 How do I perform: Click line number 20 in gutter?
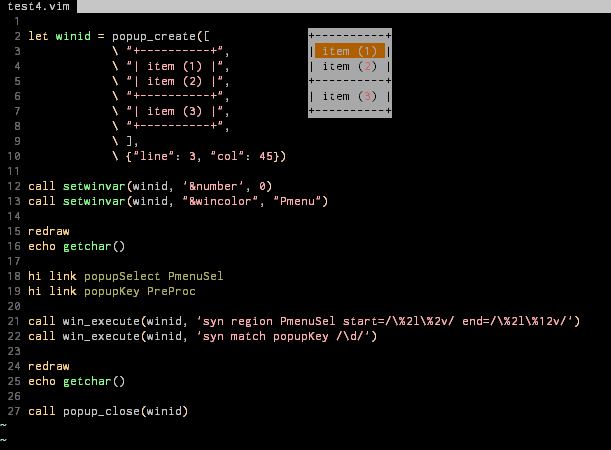13,306
